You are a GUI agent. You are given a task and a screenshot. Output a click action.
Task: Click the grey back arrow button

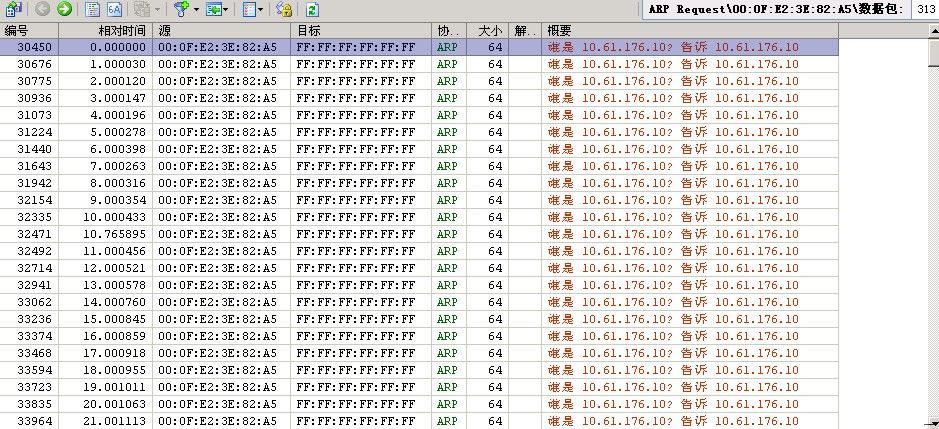43,9
